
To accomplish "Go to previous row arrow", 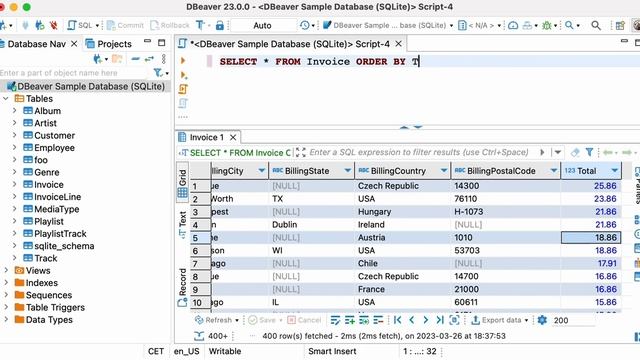I will coord(411,320).
